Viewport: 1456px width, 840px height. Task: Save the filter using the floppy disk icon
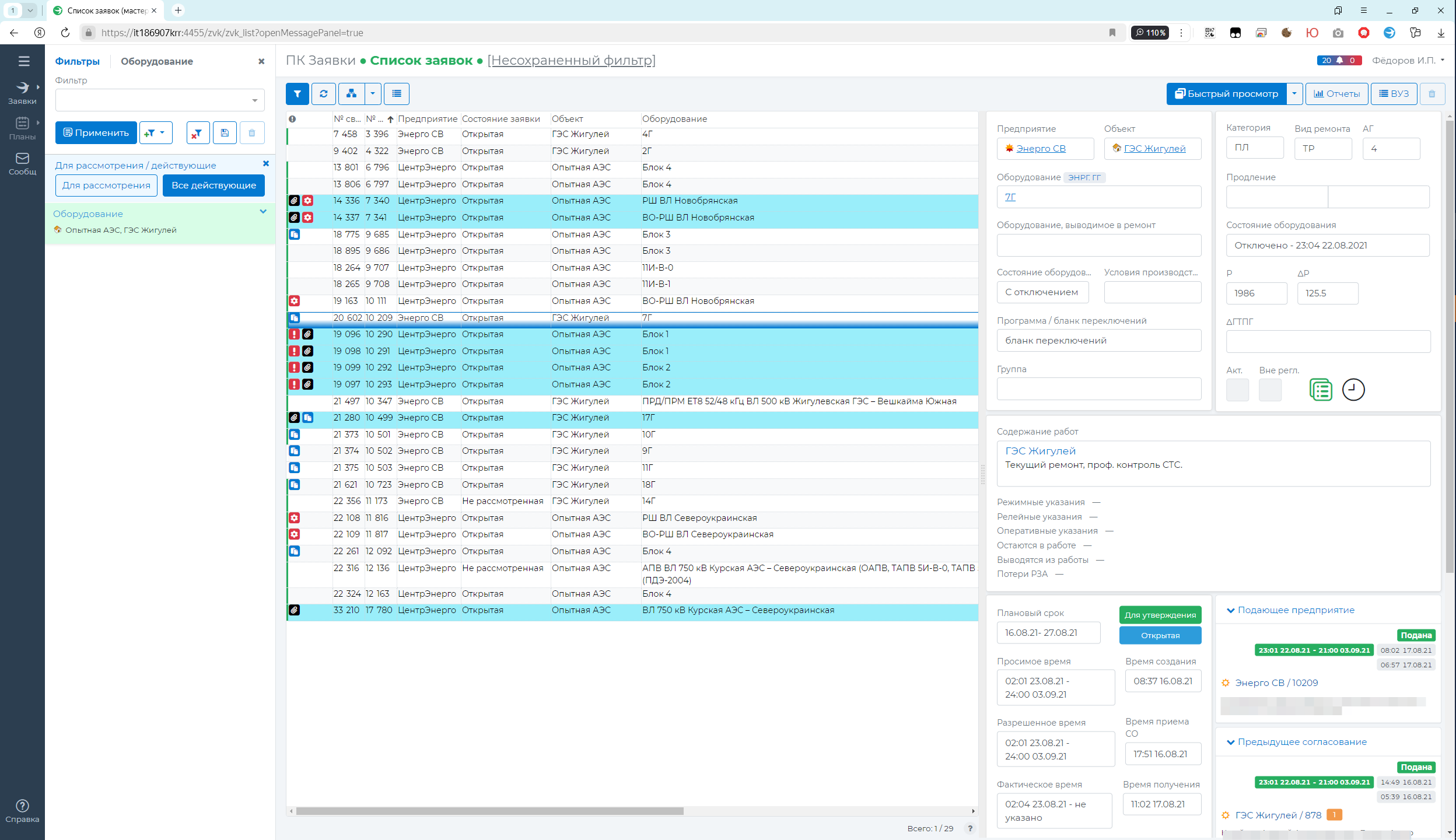pos(225,133)
